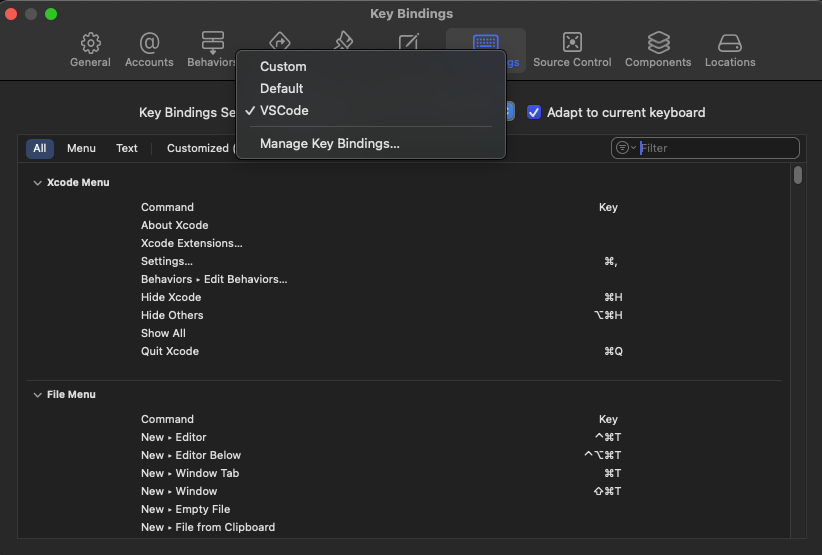The width and height of the screenshot is (822, 555).
Task: Click the ⌘Q key binding cell
Action: pyautogui.click(x=613, y=351)
